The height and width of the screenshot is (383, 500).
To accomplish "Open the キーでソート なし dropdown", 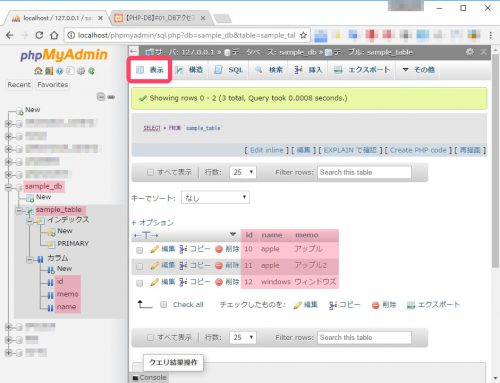I will coord(215,197).
